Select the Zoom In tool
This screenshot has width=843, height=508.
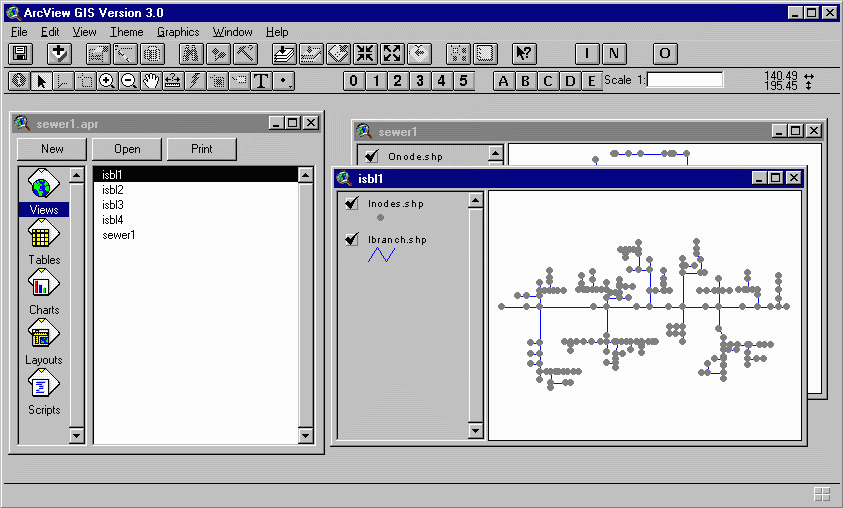click(x=107, y=81)
